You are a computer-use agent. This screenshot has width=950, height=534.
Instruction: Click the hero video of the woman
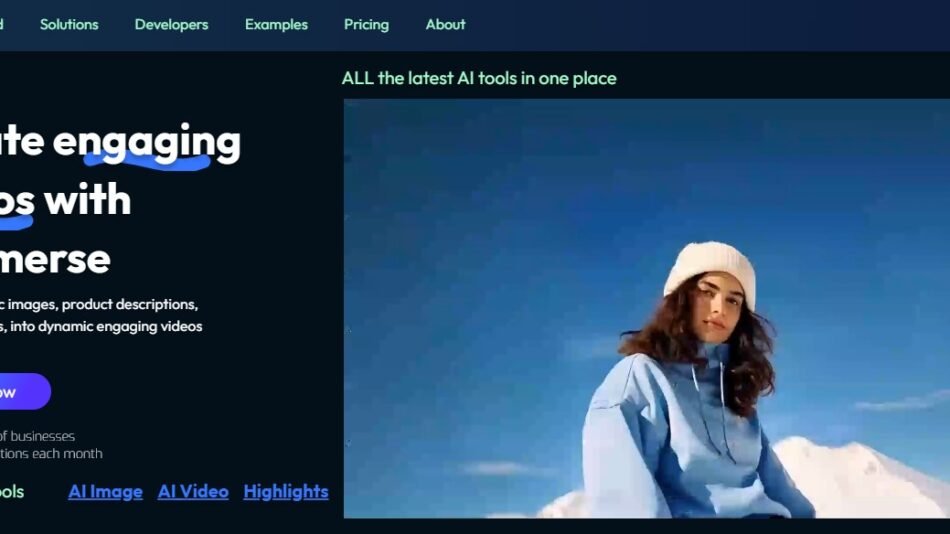(646, 308)
